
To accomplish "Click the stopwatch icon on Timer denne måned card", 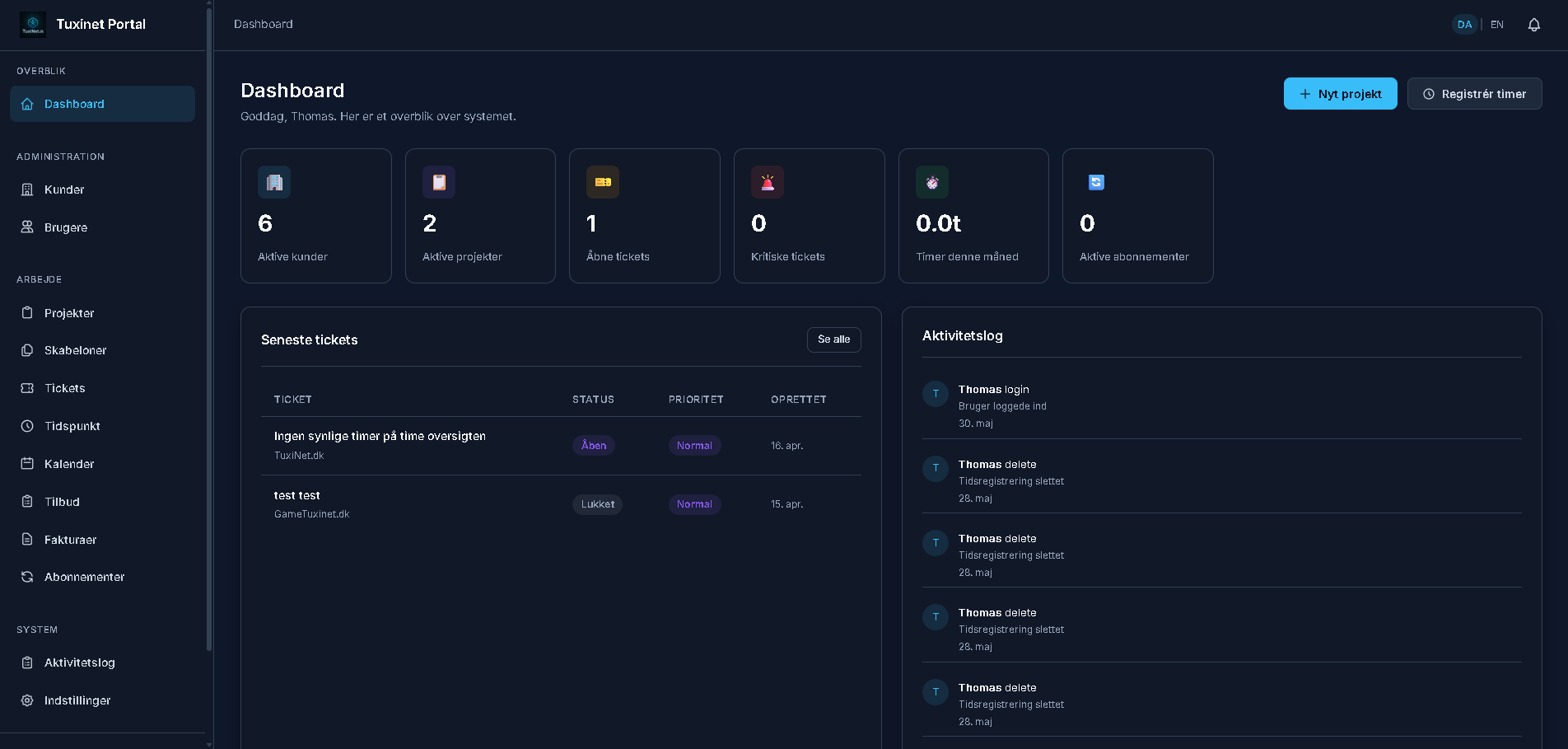I will (932, 182).
